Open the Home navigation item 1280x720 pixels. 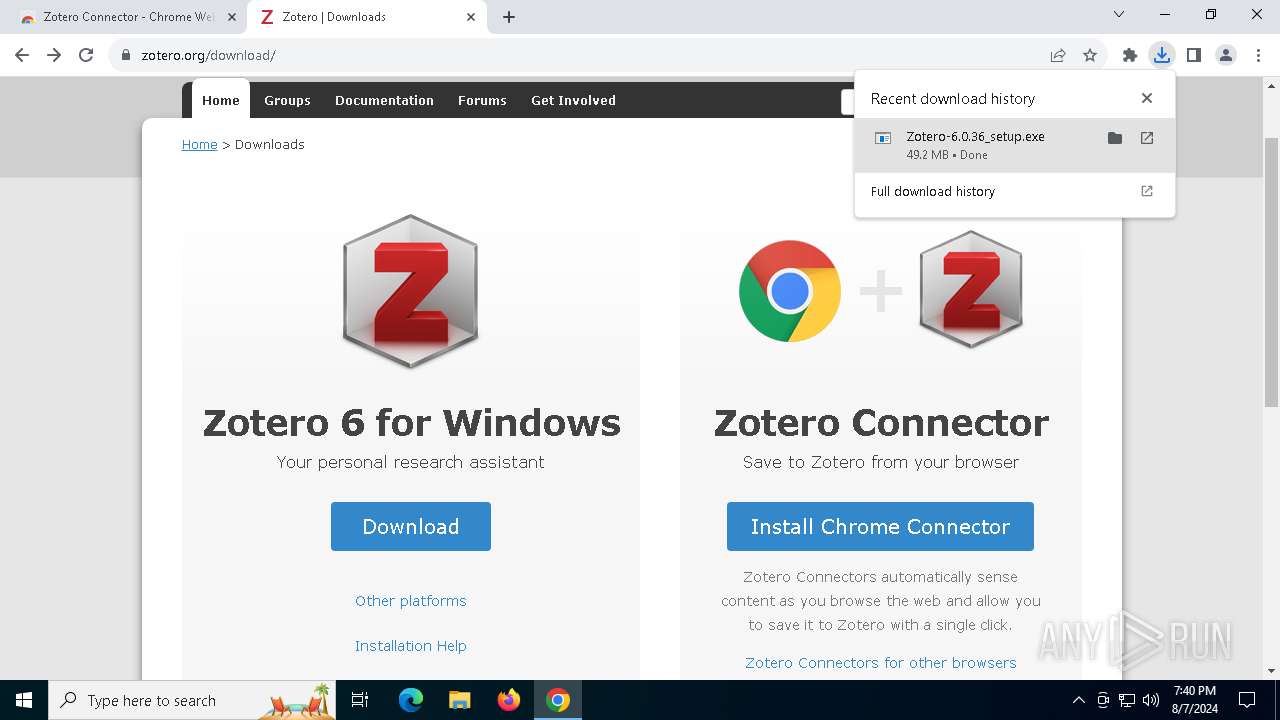[x=221, y=100]
